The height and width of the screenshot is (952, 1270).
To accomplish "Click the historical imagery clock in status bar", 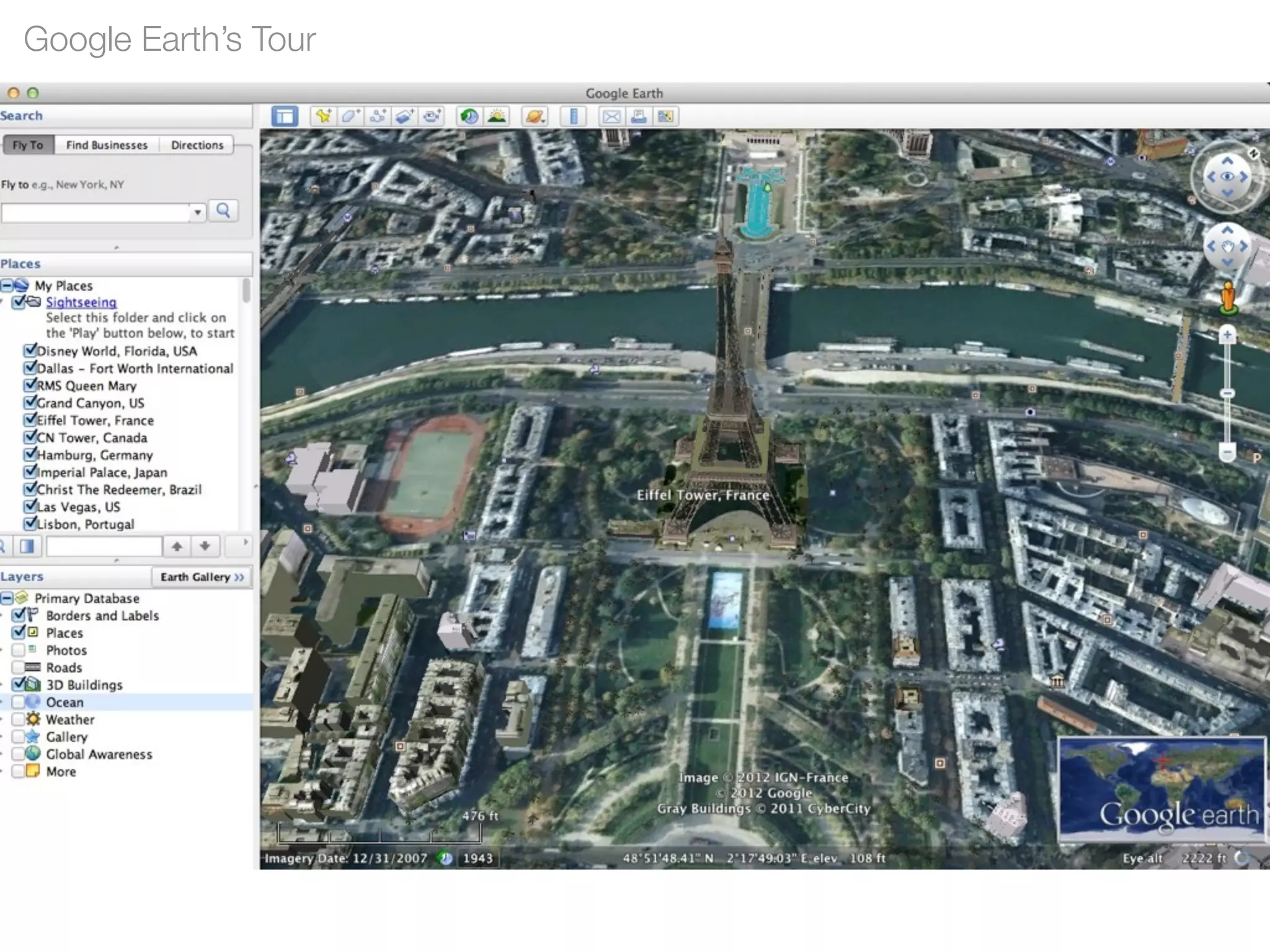I will tap(445, 858).
